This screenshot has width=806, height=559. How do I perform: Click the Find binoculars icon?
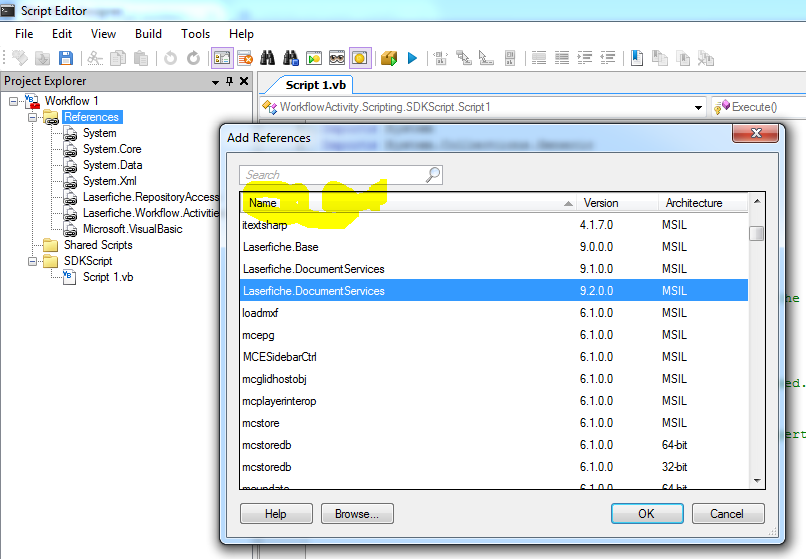(x=267, y=58)
